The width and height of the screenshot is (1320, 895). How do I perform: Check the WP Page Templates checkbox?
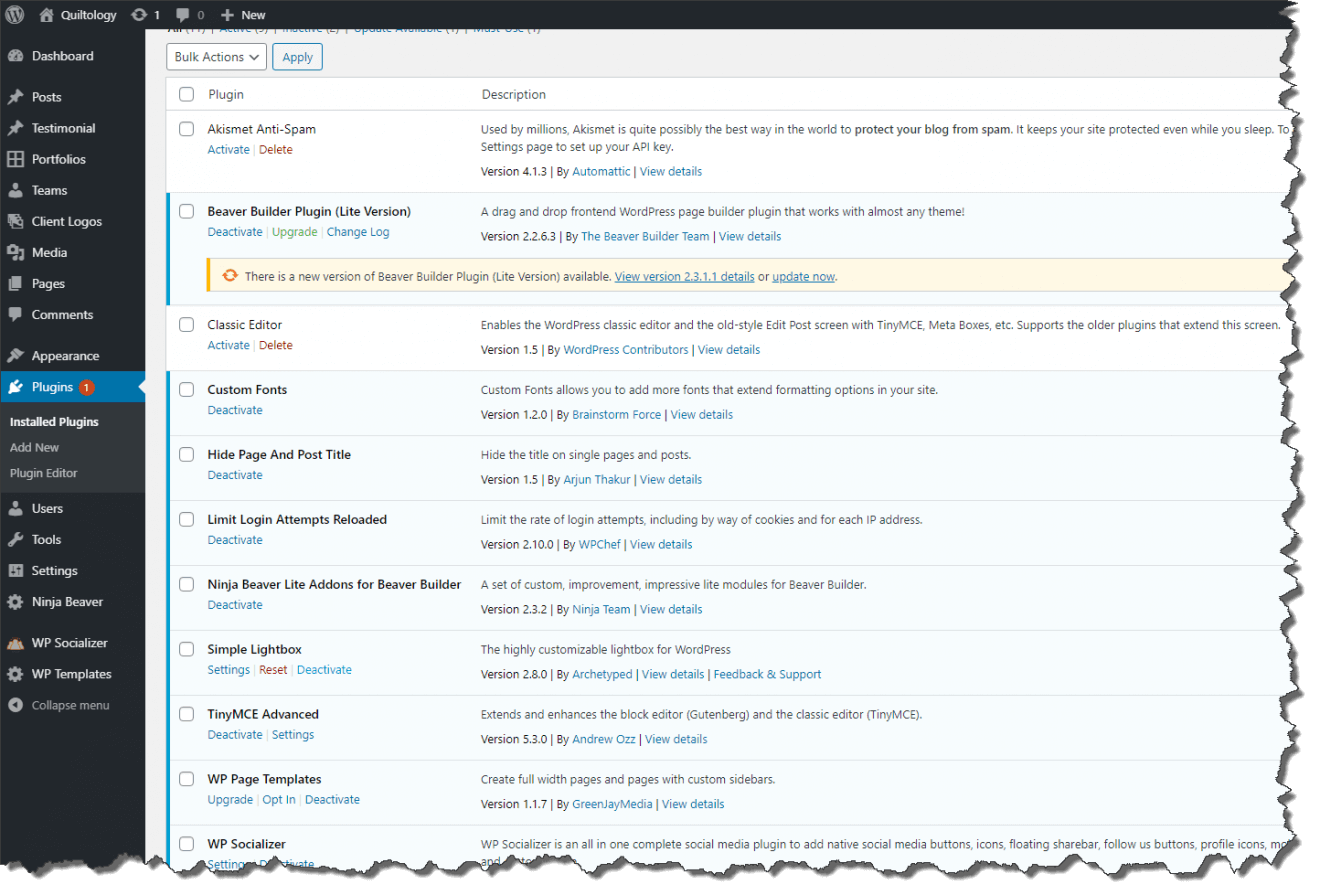pyautogui.click(x=186, y=779)
